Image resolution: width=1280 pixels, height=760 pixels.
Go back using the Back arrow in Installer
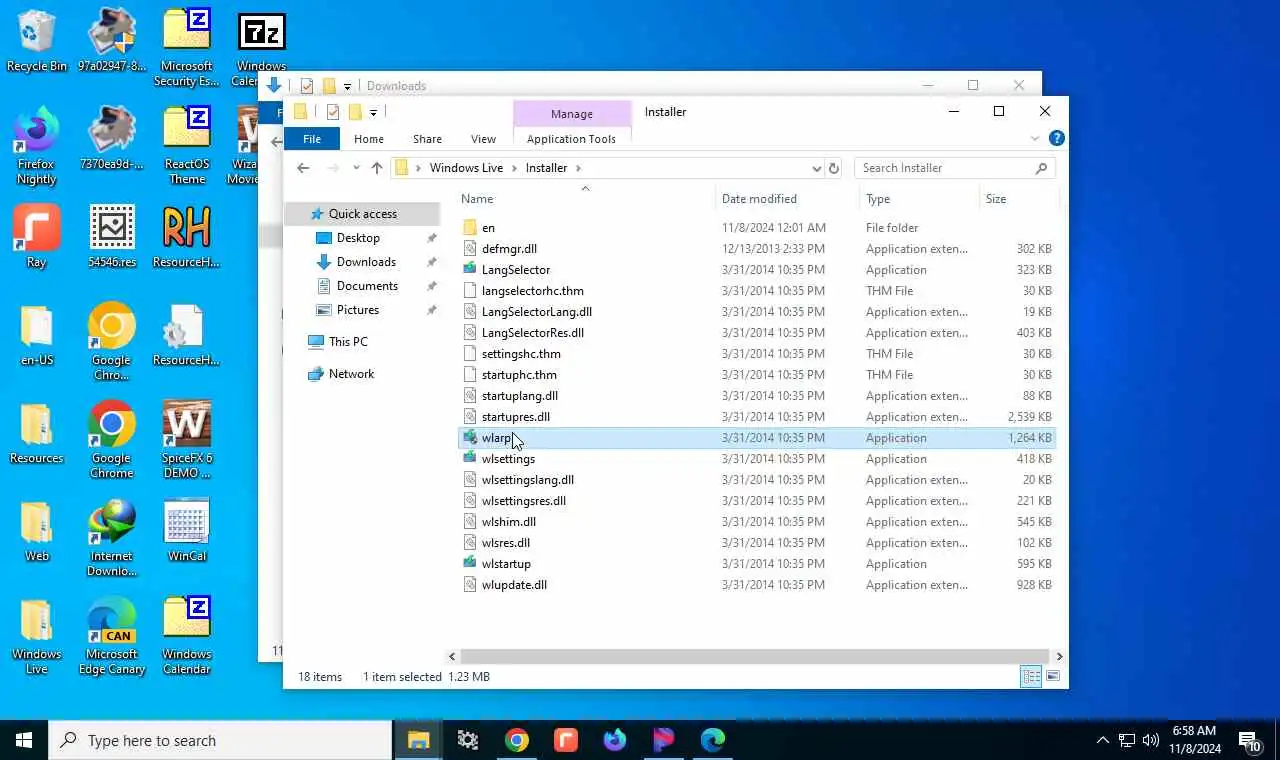click(x=303, y=168)
